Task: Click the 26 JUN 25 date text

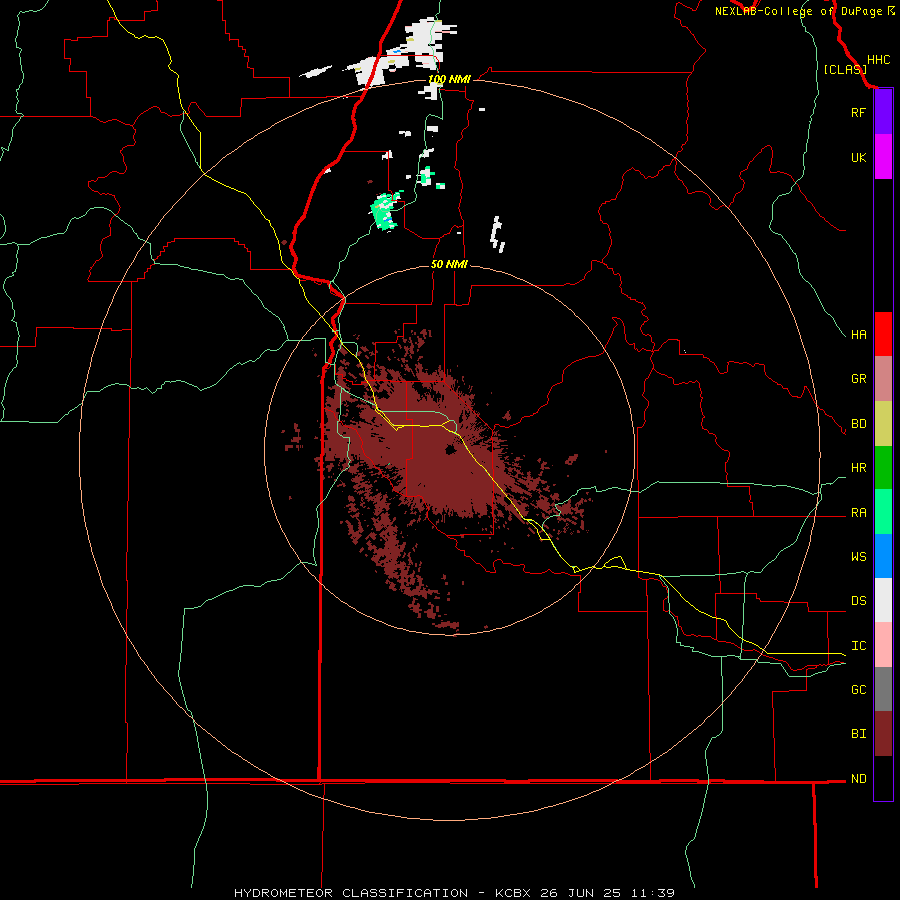Action: 582,893
